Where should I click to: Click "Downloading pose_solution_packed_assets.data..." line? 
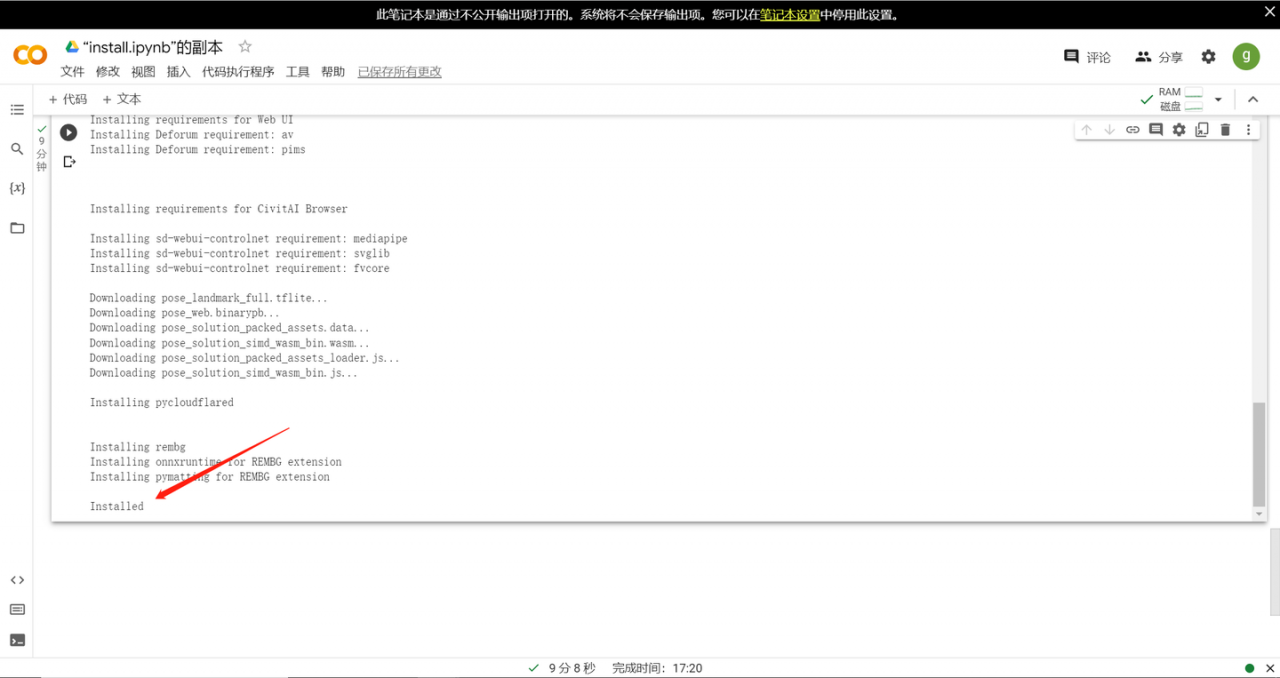click(230, 328)
